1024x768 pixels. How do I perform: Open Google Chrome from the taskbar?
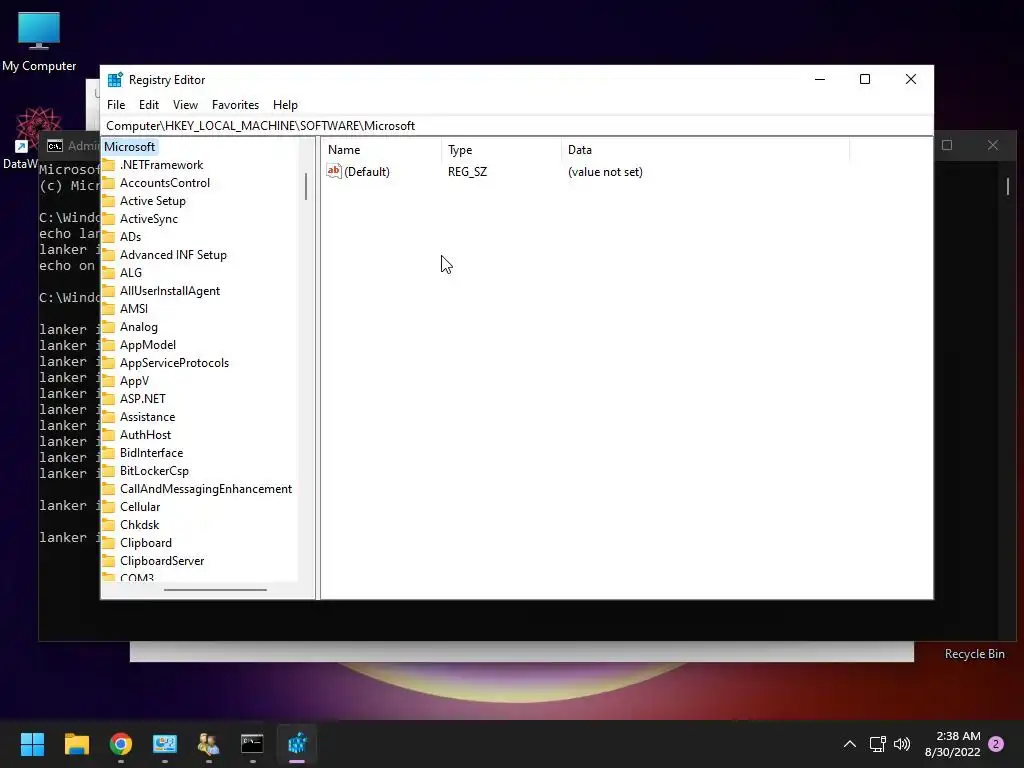pos(121,744)
